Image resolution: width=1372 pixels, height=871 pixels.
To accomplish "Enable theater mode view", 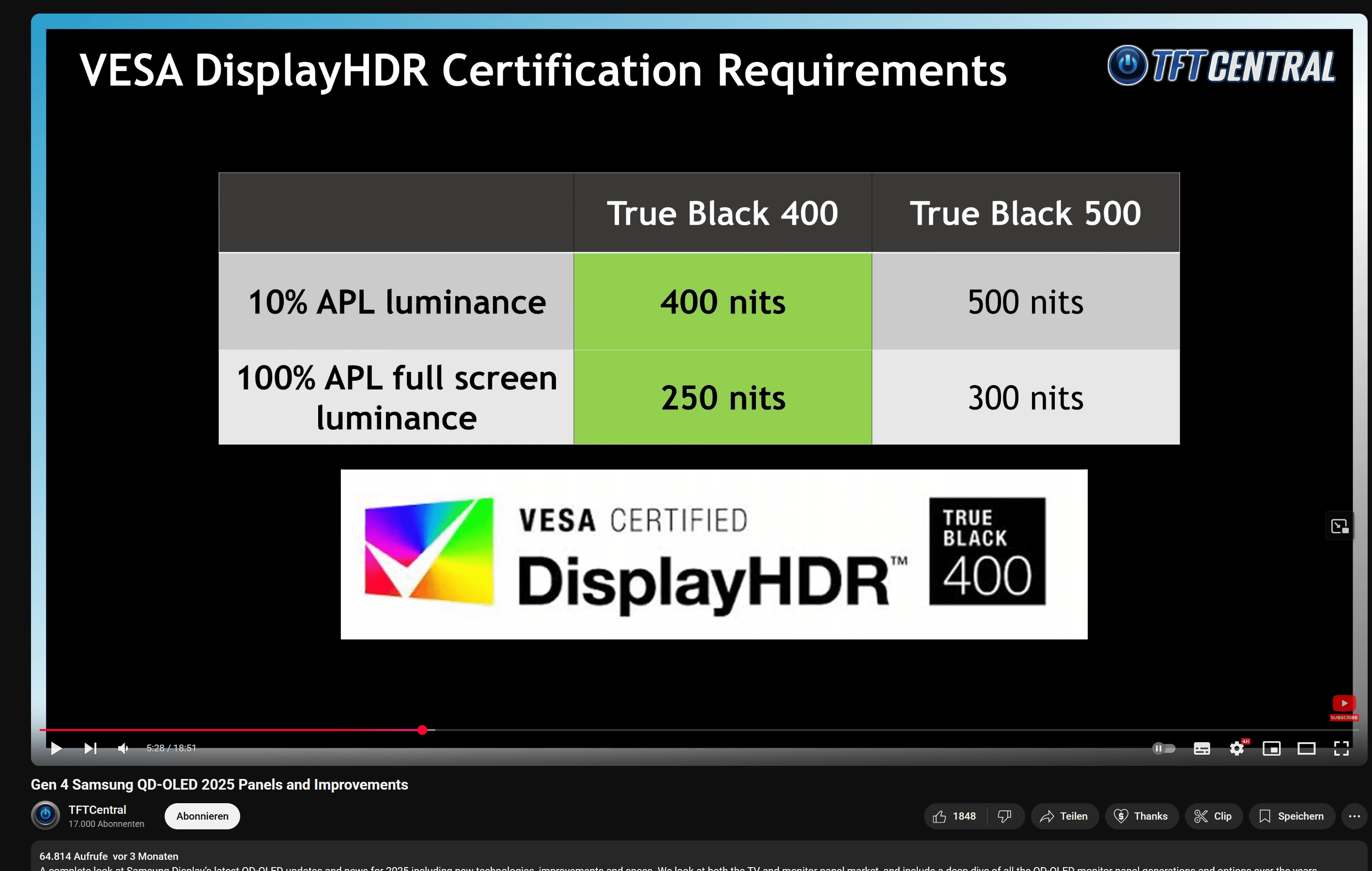I will [x=1307, y=748].
